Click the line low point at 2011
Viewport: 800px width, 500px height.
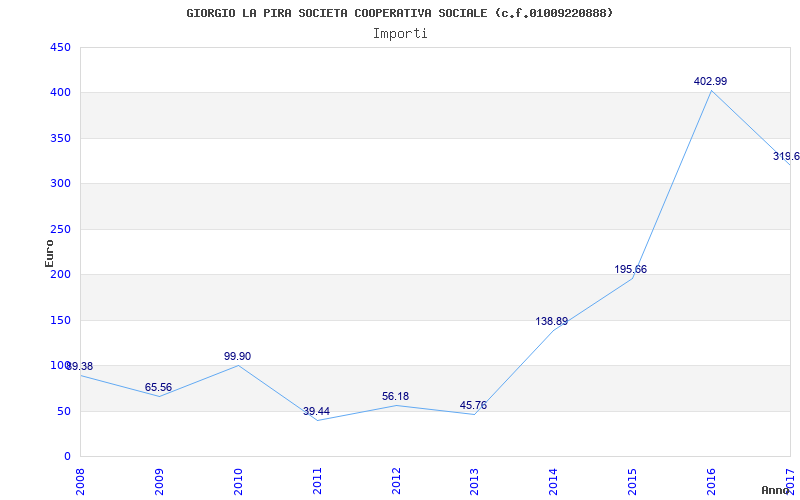coord(317,420)
